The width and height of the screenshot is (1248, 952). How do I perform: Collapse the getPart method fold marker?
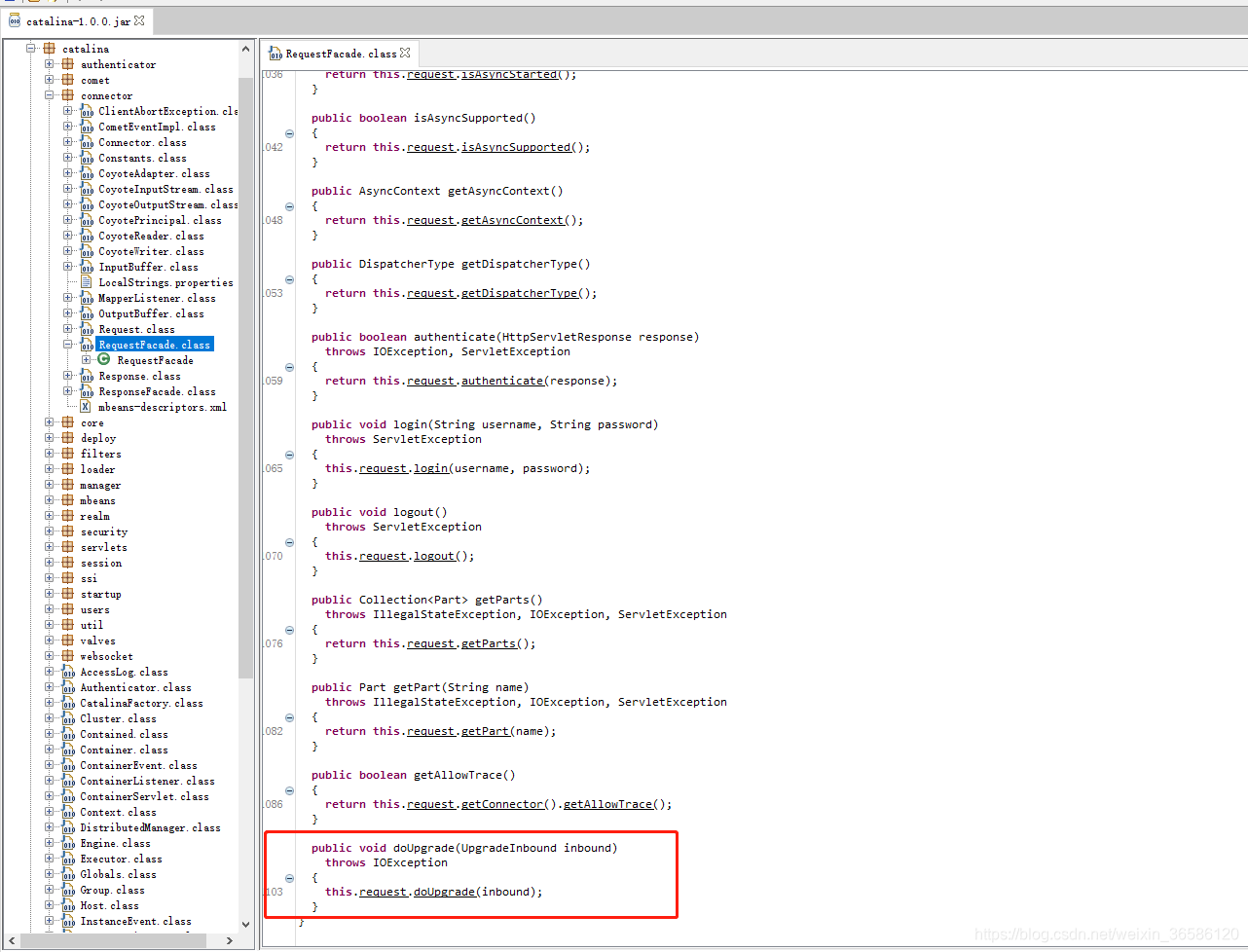[289, 717]
